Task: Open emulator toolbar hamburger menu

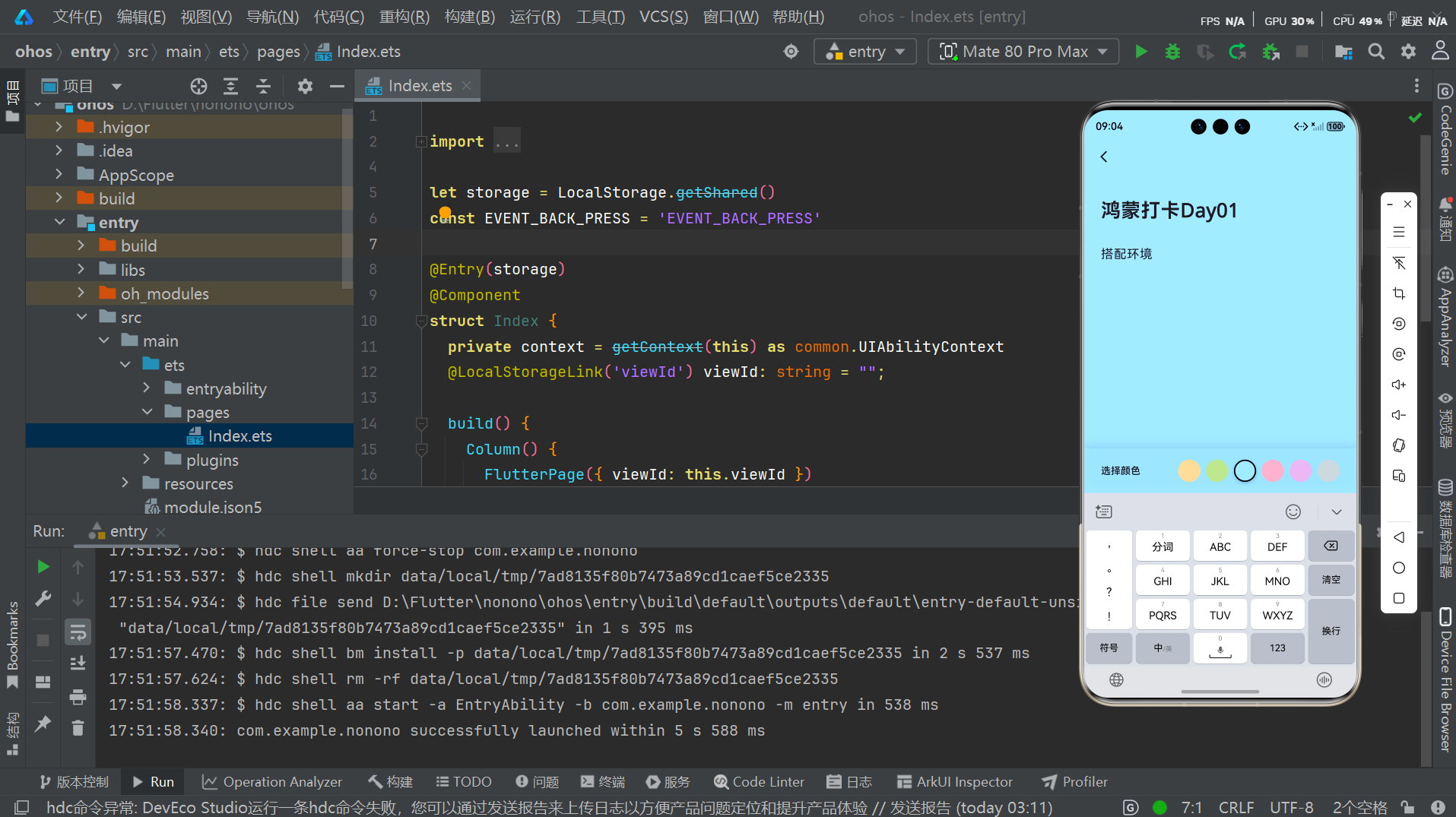Action: (x=1399, y=233)
